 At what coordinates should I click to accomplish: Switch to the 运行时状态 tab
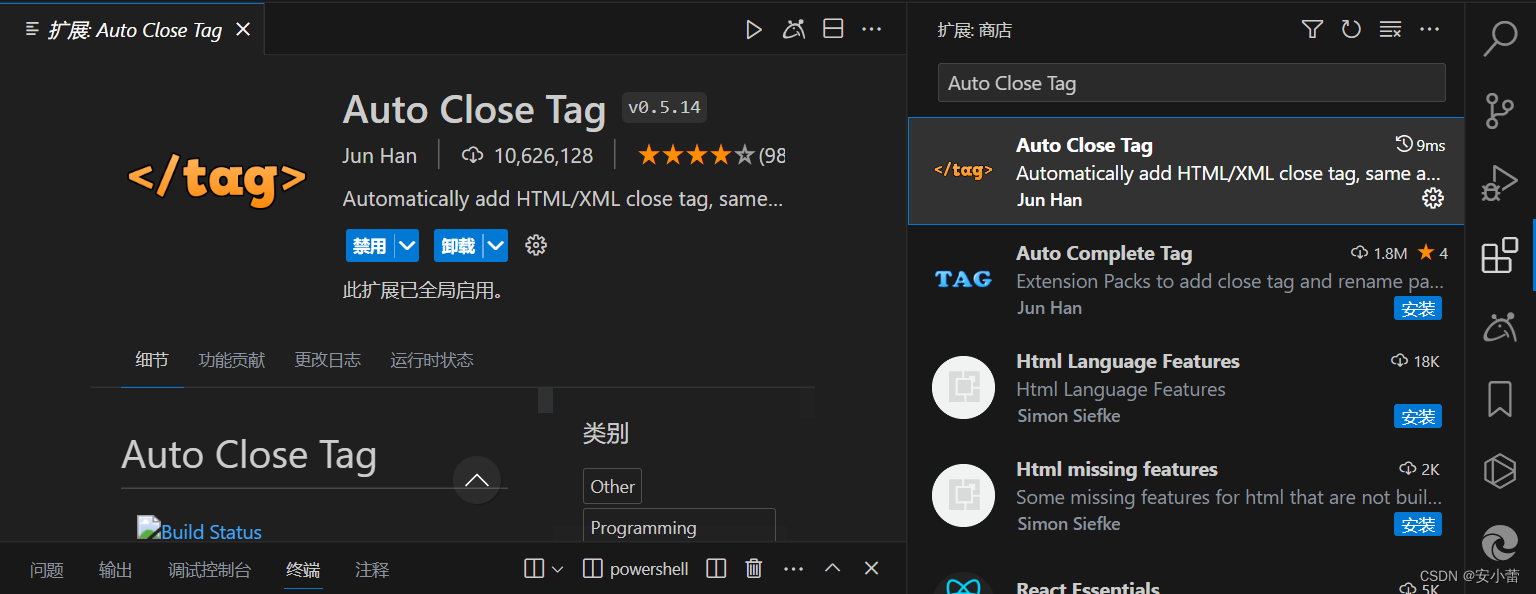(432, 360)
